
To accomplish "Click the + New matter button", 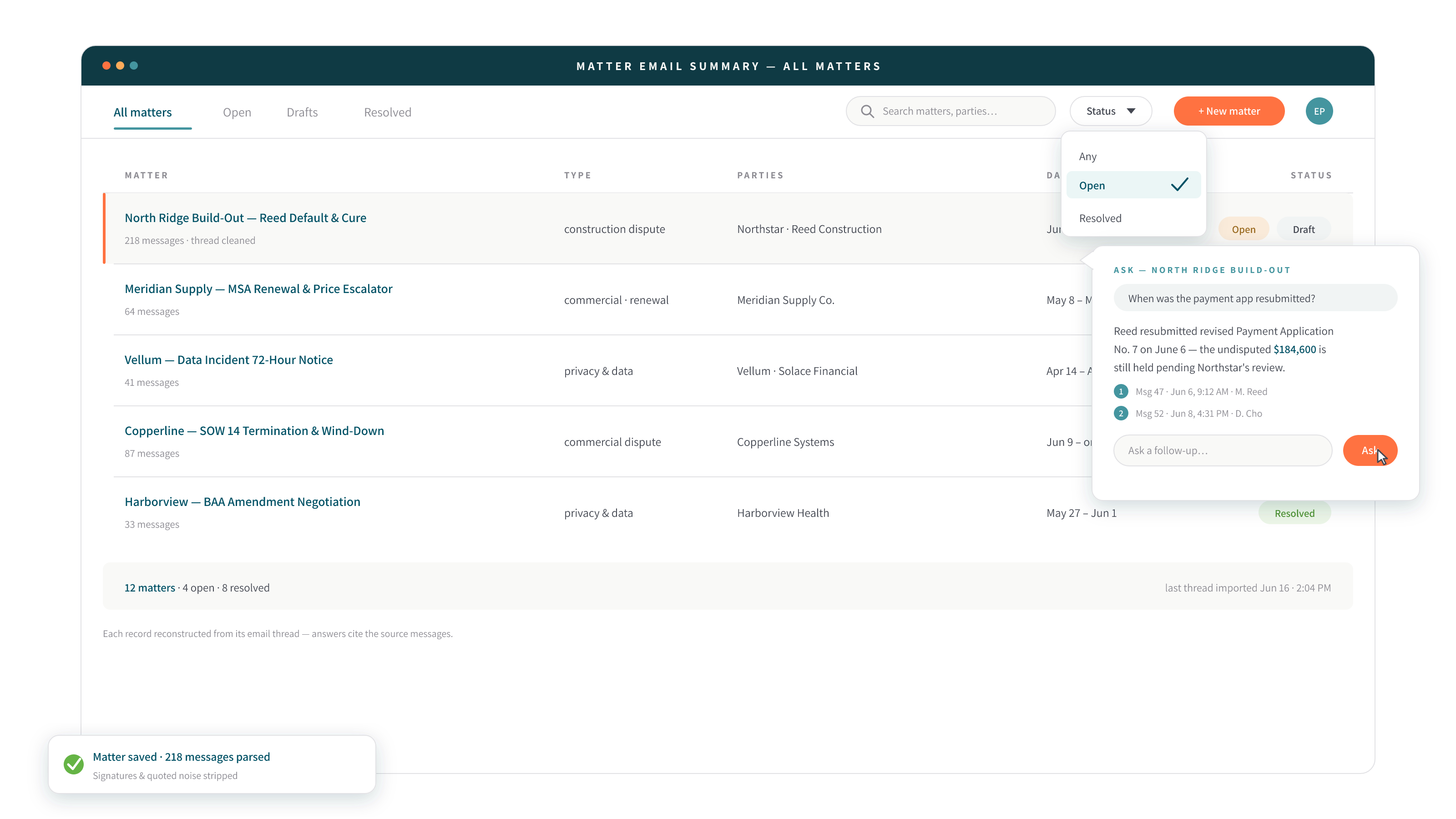I will 1229,111.
